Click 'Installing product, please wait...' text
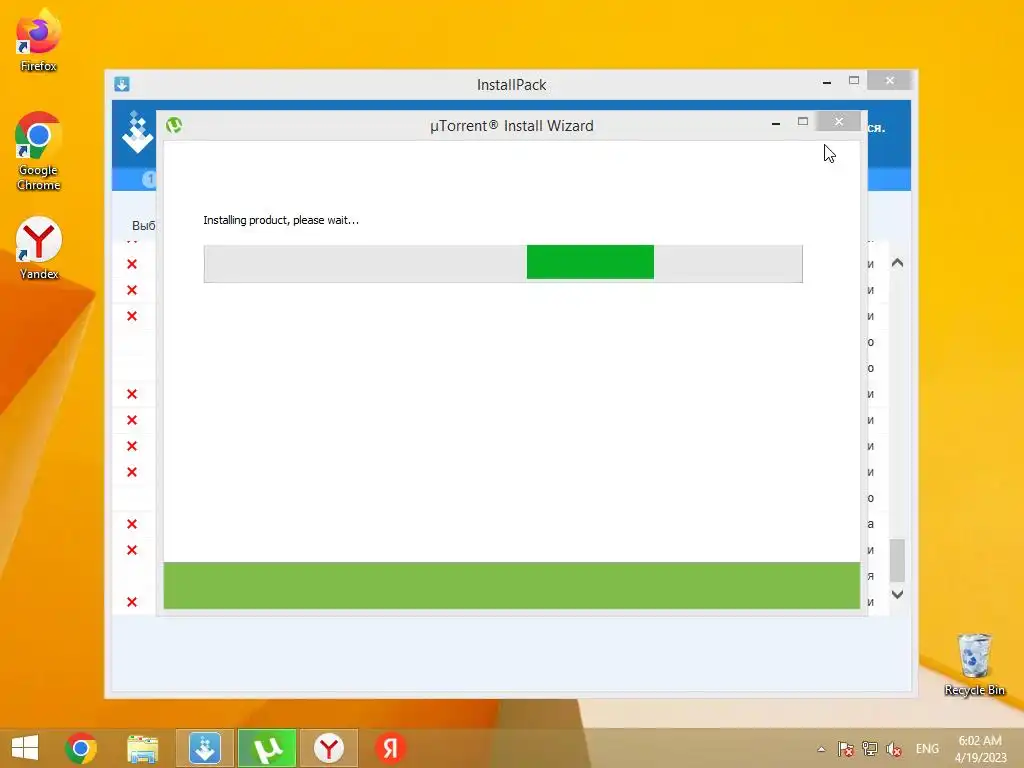 click(x=281, y=220)
